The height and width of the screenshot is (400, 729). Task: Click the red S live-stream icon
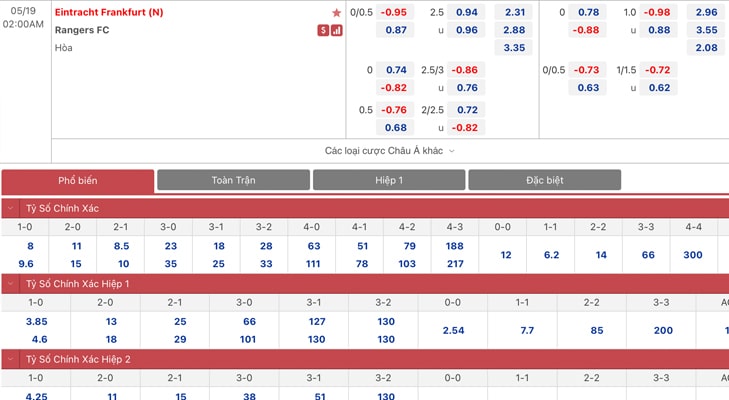point(323,30)
